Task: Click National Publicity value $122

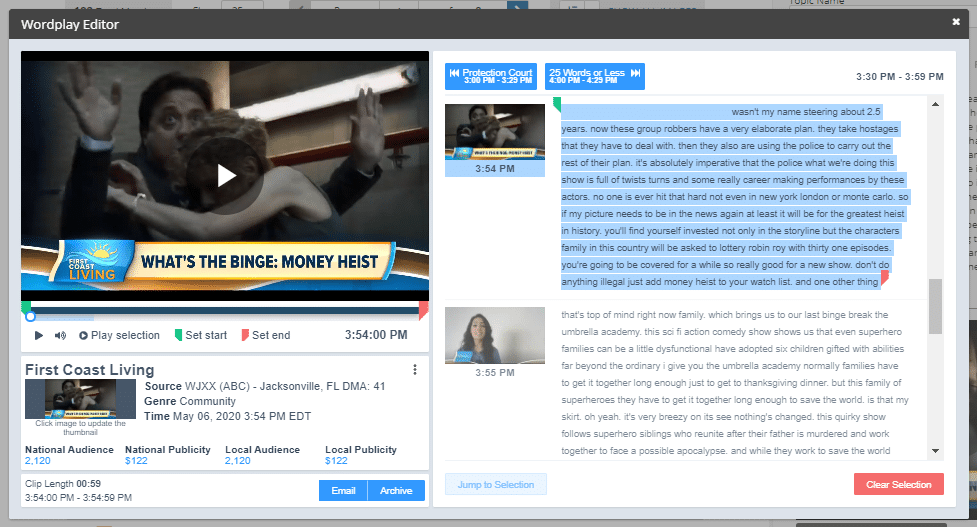Action: click(136, 461)
